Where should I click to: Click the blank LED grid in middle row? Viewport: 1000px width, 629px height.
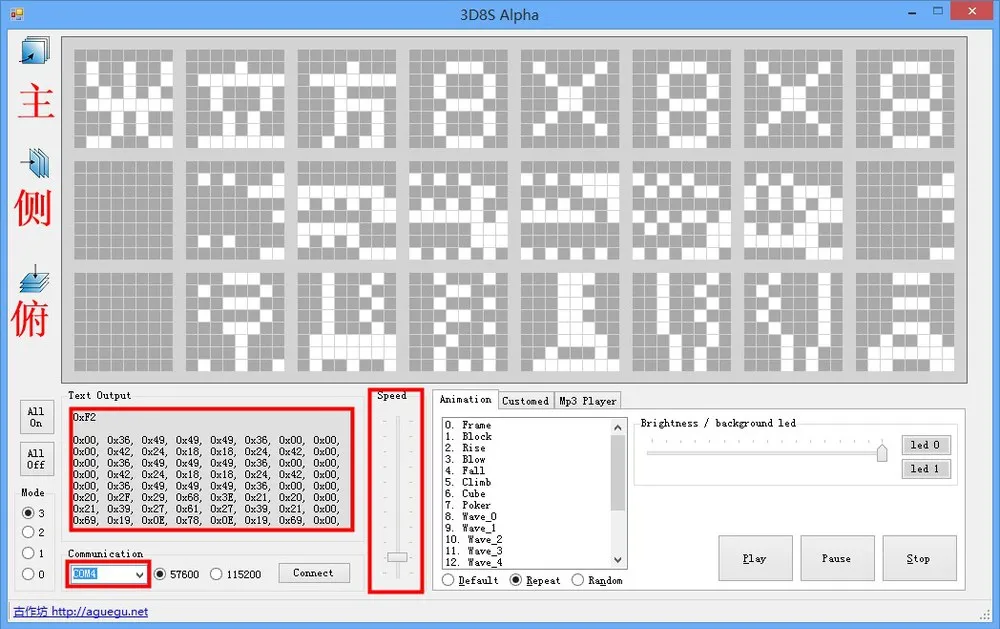(124, 211)
